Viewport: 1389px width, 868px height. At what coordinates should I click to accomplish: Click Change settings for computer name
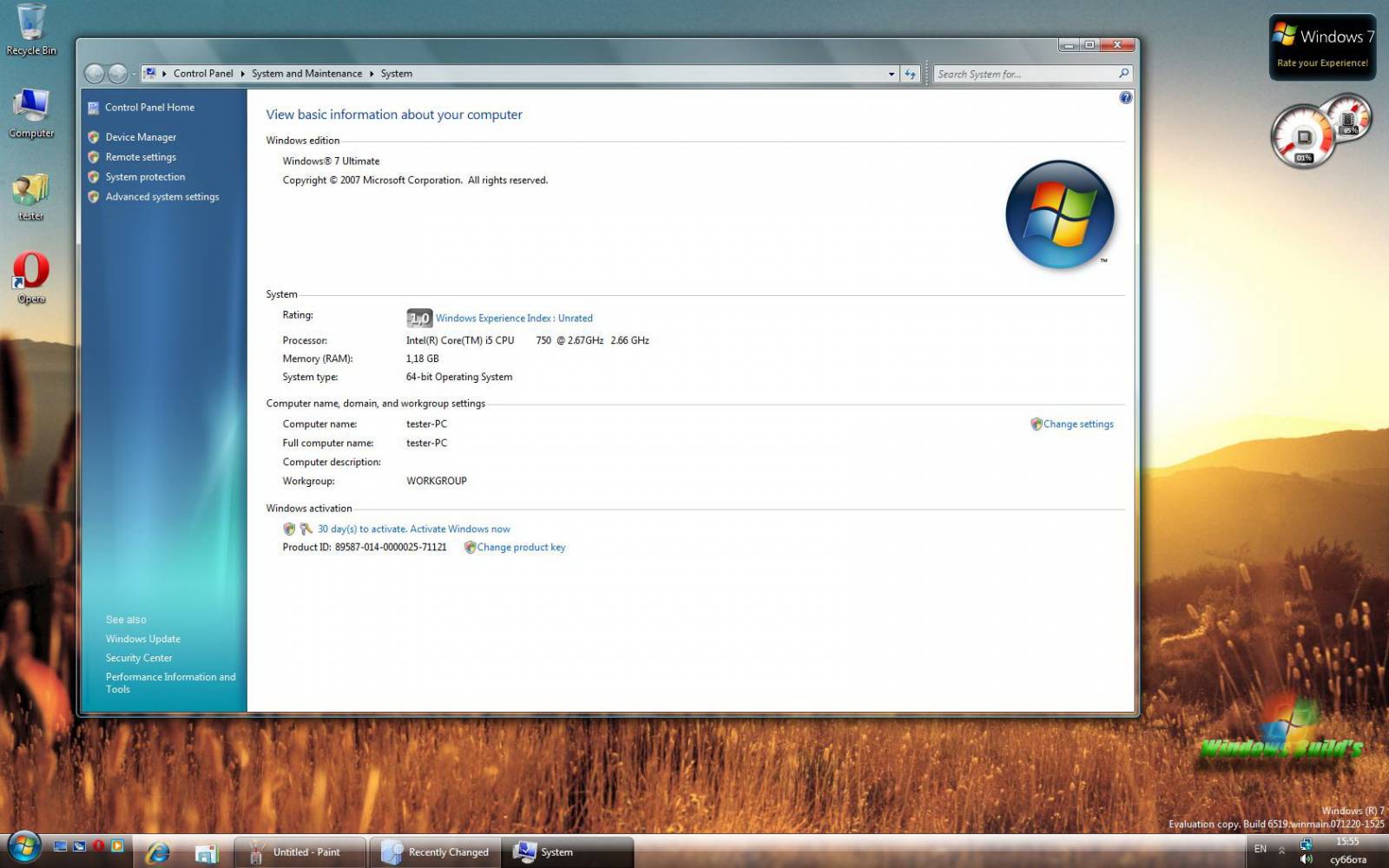click(1078, 424)
